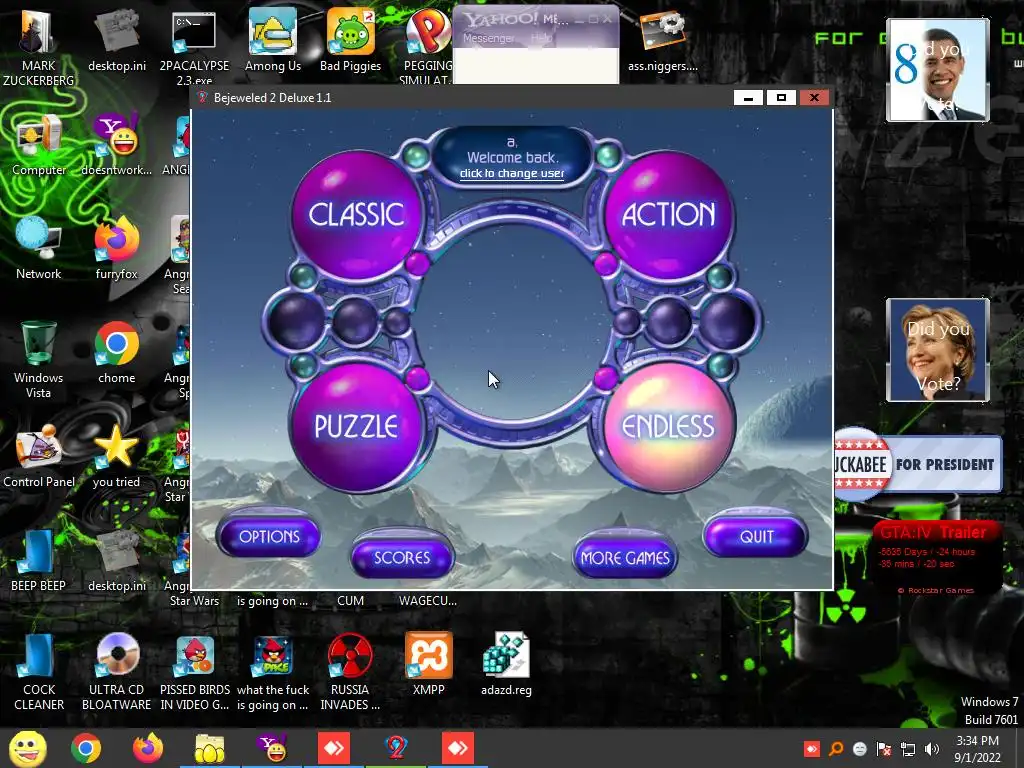Click the Obama 'Did you Vote?' gadget
This screenshot has width=1024, height=768.
point(937,70)
